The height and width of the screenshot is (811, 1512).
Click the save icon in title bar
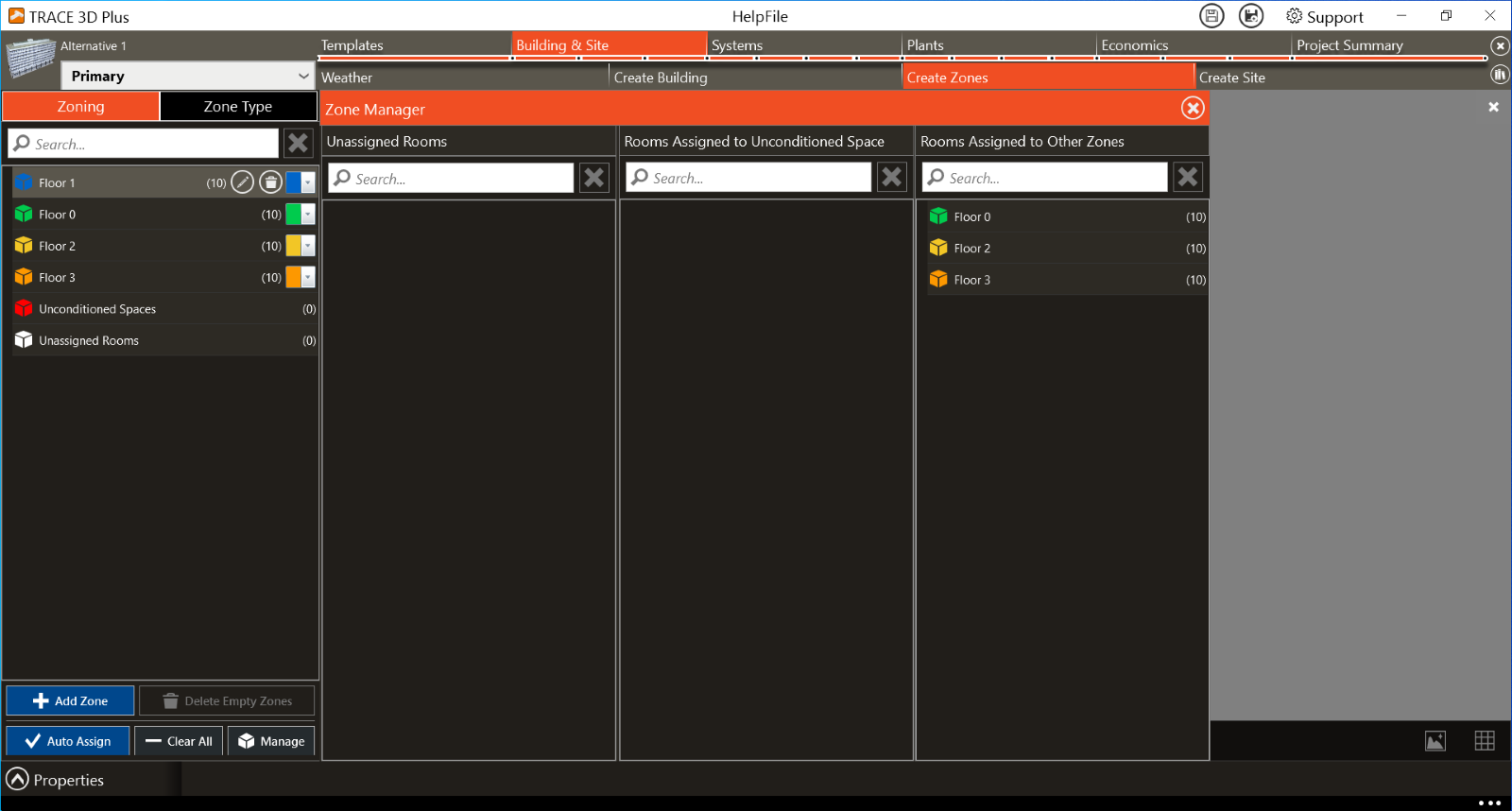tap(1211, 16)
